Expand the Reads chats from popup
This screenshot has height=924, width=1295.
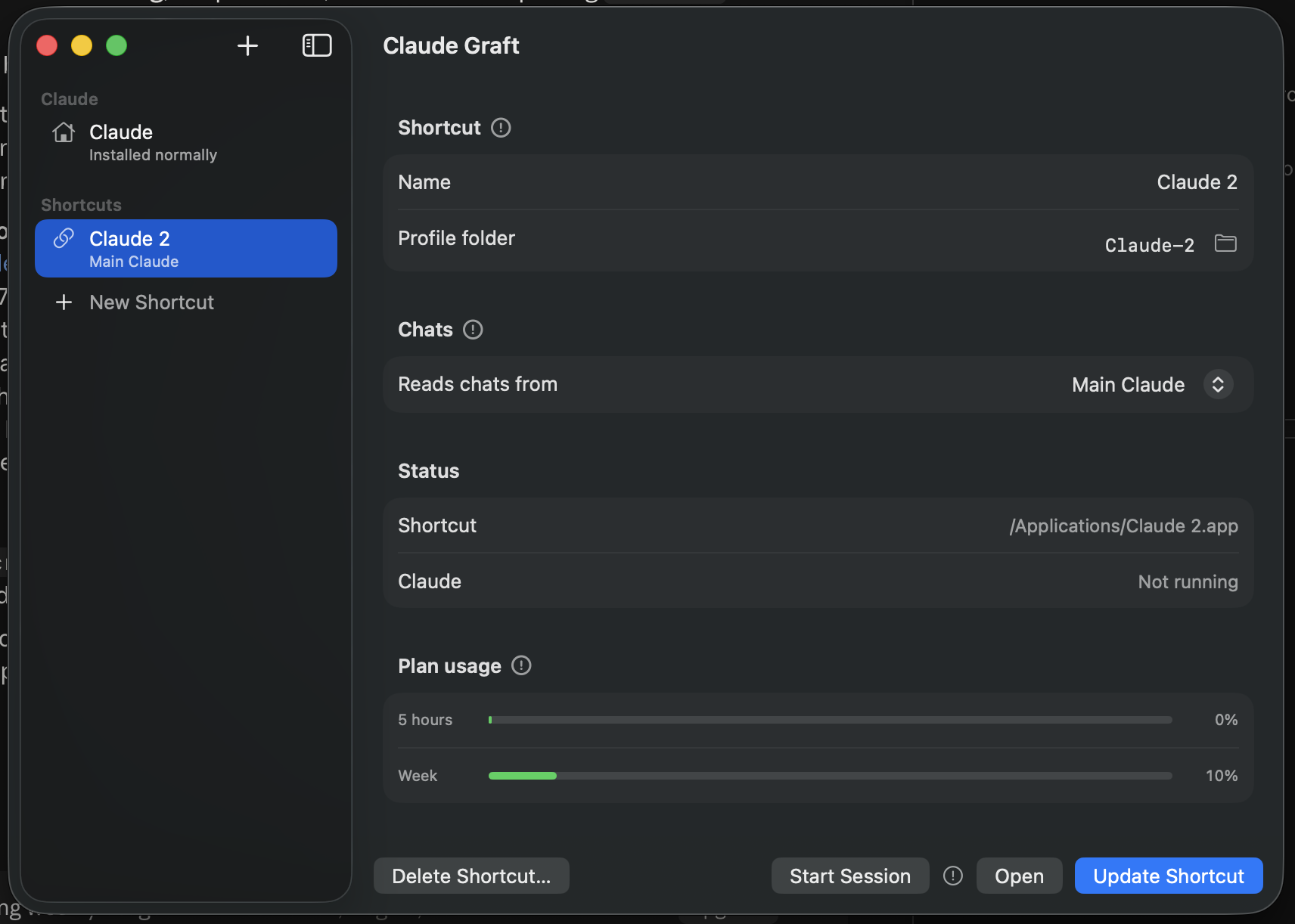click(1218, 384)
